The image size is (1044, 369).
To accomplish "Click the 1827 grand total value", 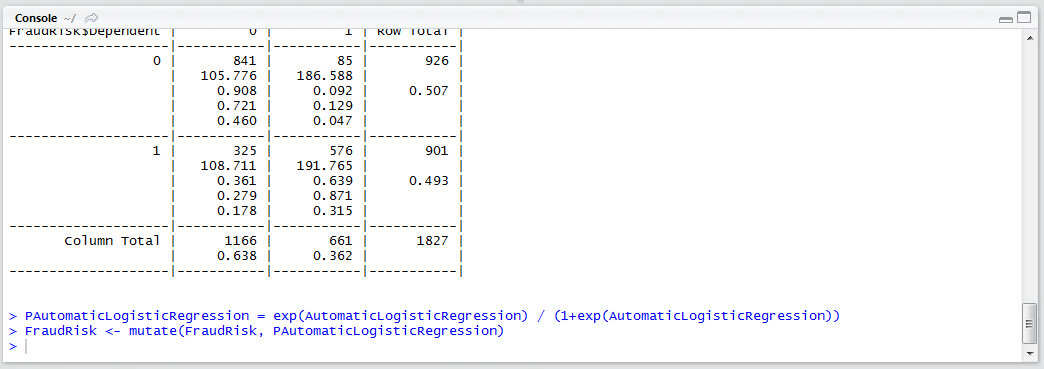I will click(x=433, y=240).
